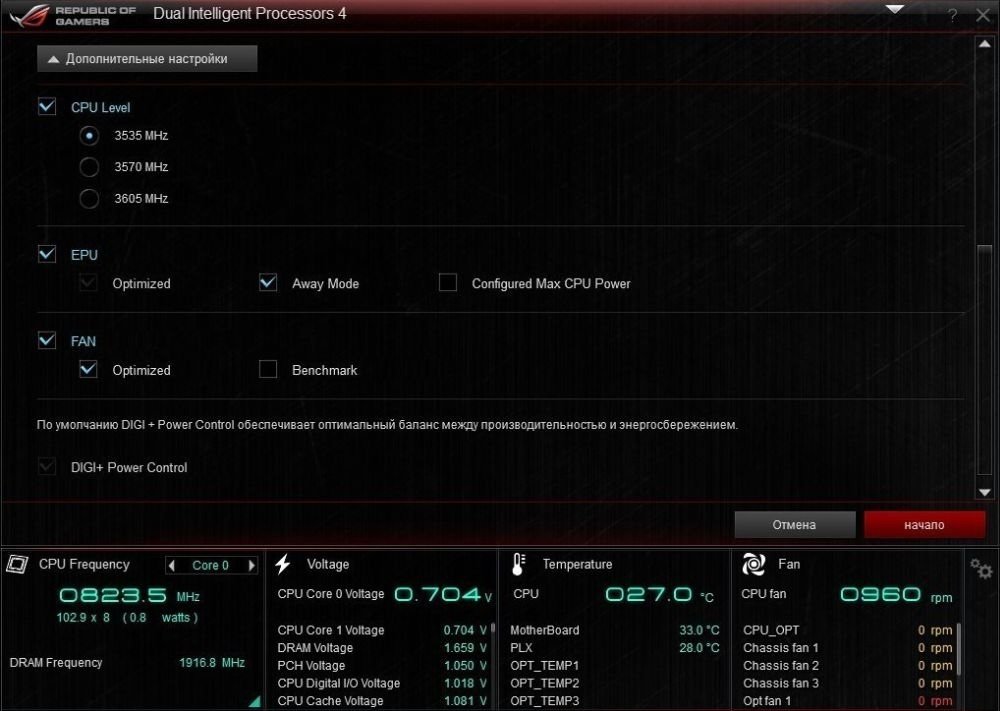The height and width of the screenshot is (711, 1000).
Task: Click the 102.9 x 8 multiplier text
Action: click(83, 617)
